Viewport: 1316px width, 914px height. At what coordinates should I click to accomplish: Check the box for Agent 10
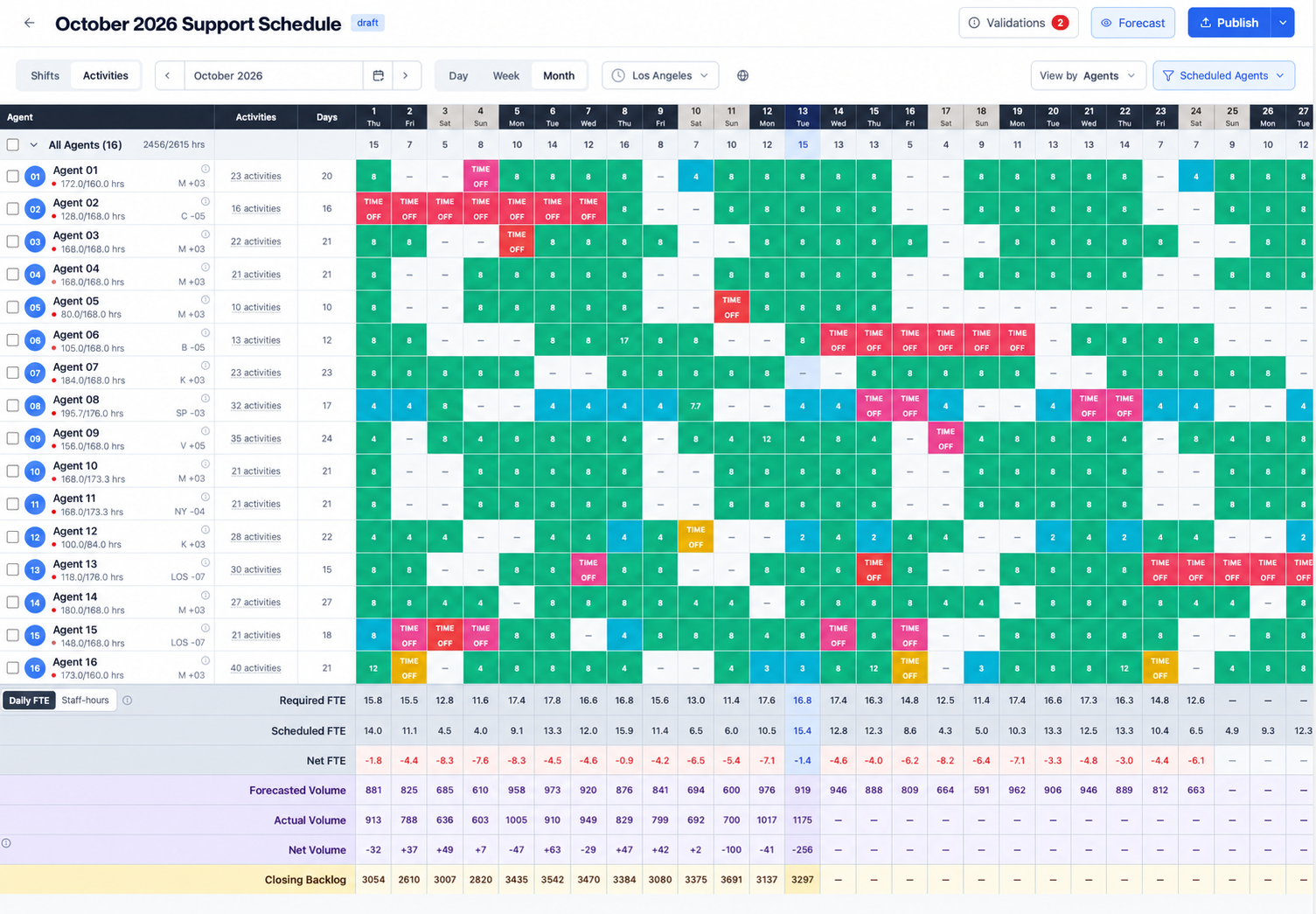point(12,471)
